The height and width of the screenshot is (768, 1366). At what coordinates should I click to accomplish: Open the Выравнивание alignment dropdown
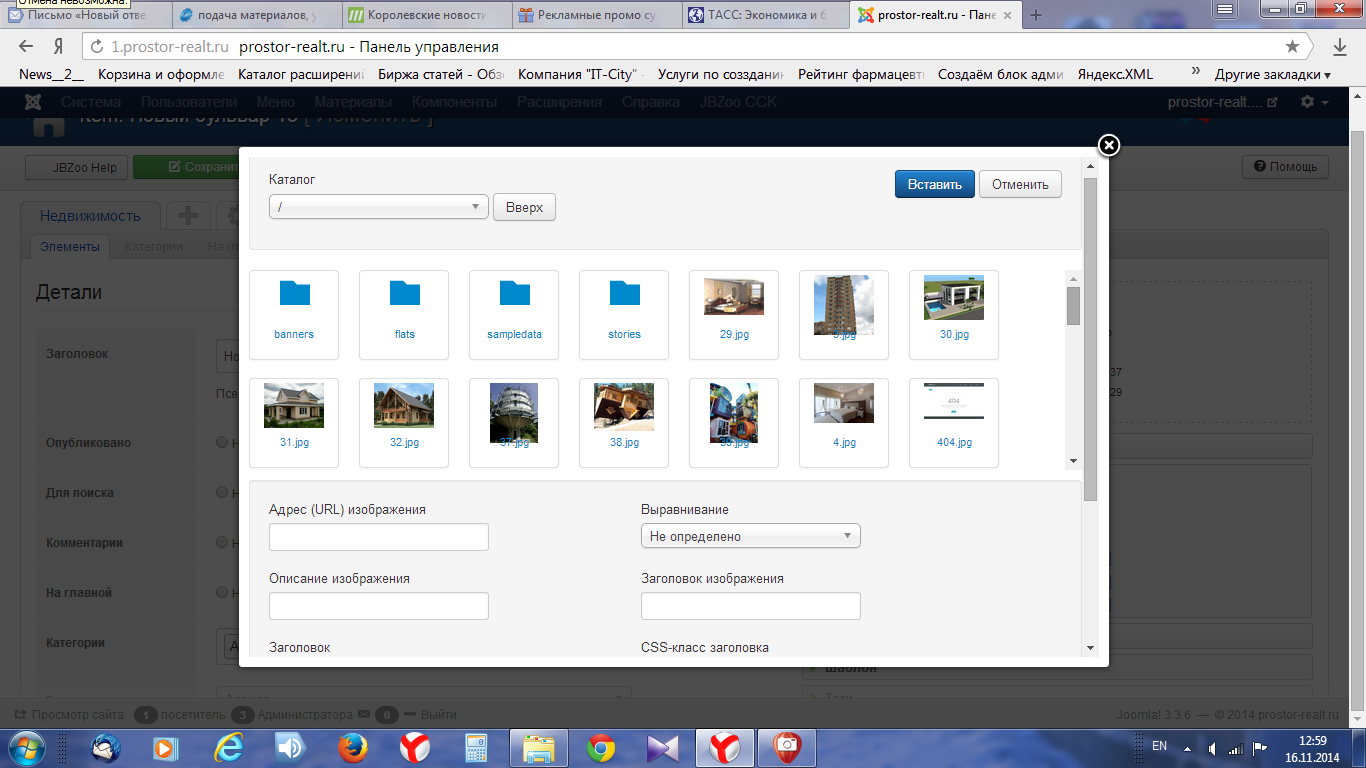750,536
